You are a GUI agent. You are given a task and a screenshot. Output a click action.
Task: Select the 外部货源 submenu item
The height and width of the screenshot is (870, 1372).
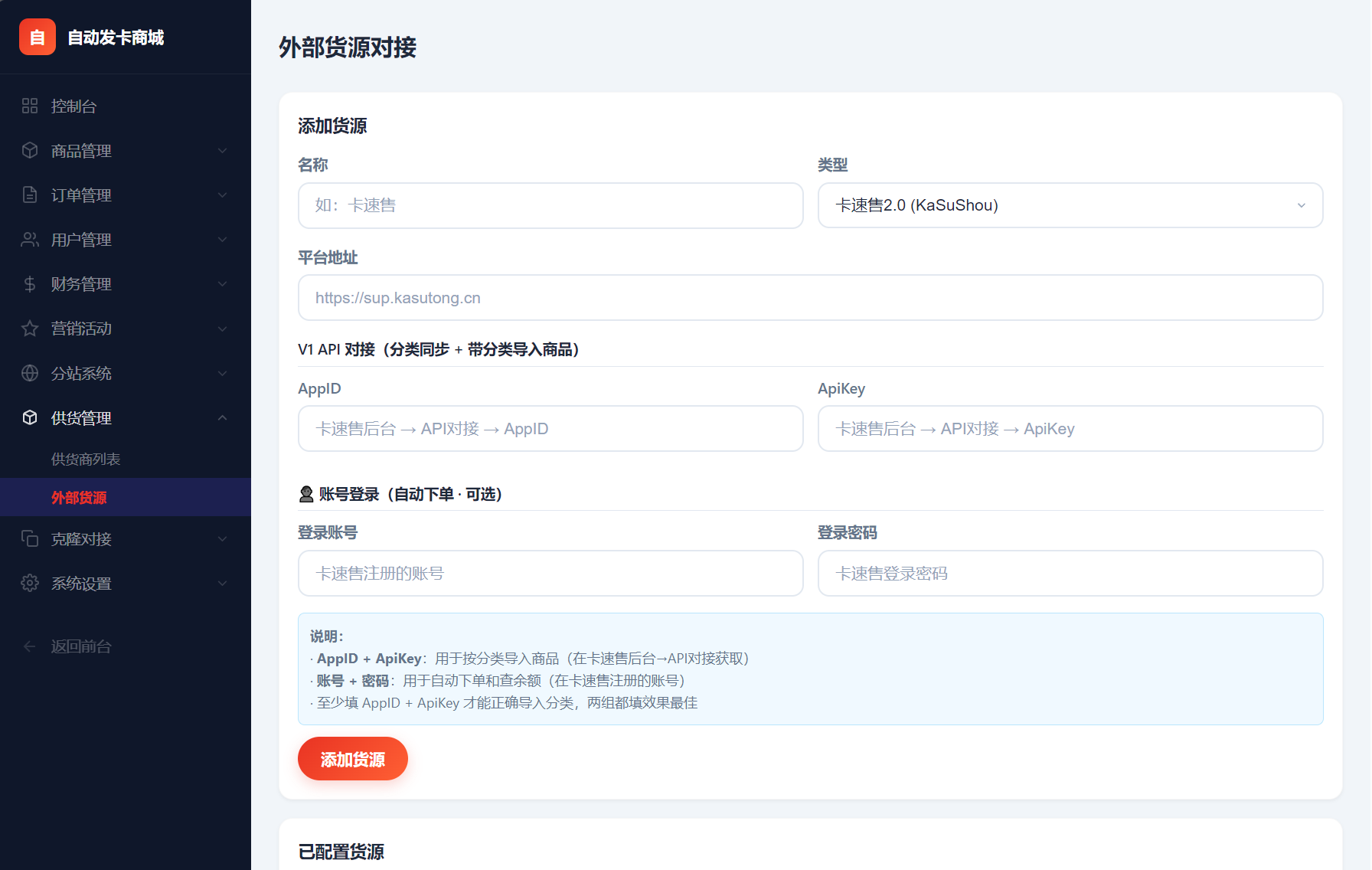(79, 497)
